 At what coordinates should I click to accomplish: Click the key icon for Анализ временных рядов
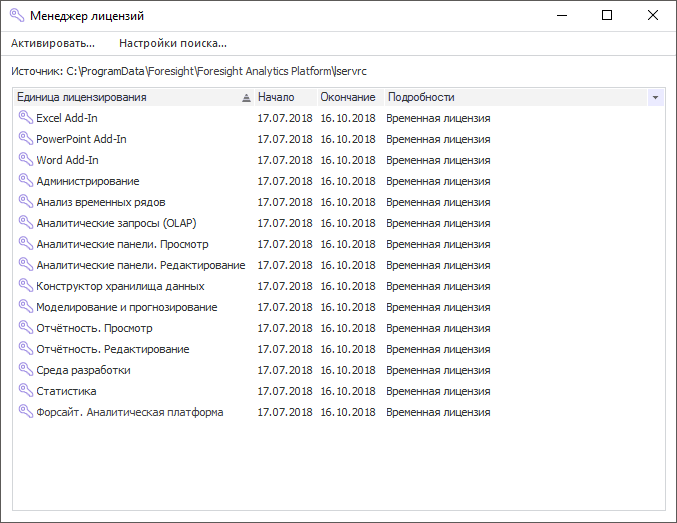click(25, 202)
